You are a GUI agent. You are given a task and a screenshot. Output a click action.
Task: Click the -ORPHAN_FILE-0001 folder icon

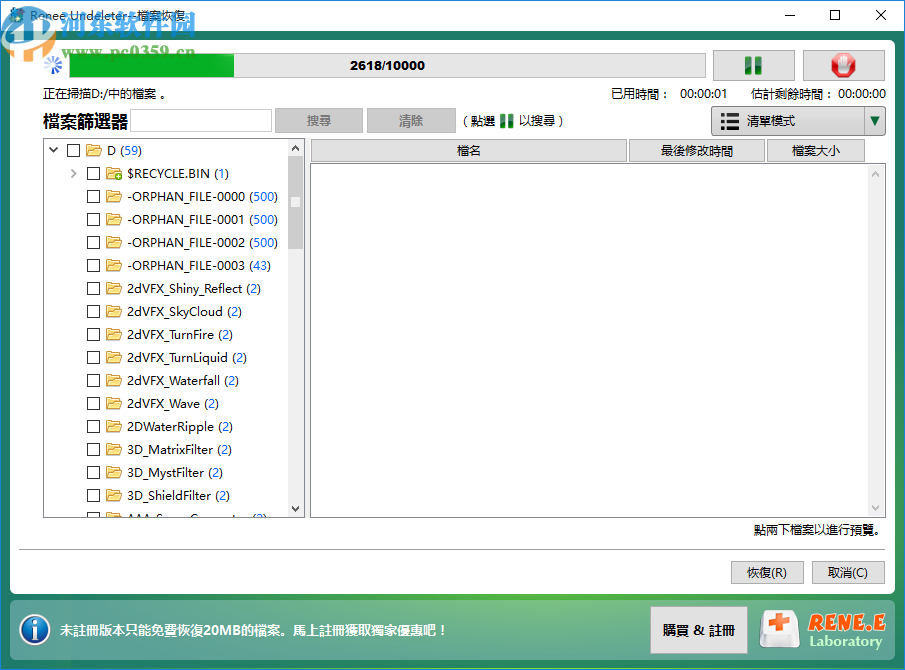coord(114,219)
